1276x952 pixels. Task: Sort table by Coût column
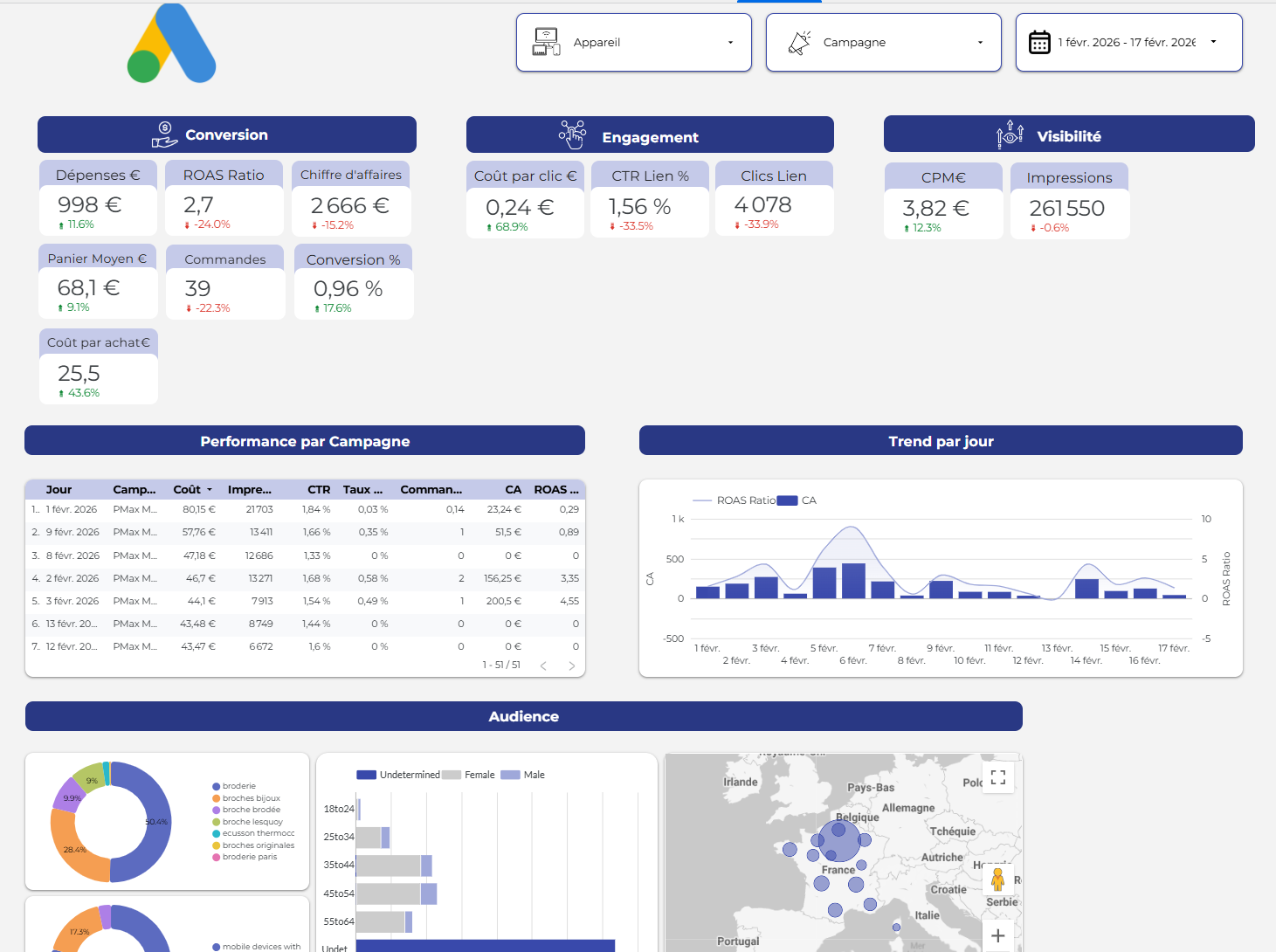pyautogui.click(x=187, y=490)
